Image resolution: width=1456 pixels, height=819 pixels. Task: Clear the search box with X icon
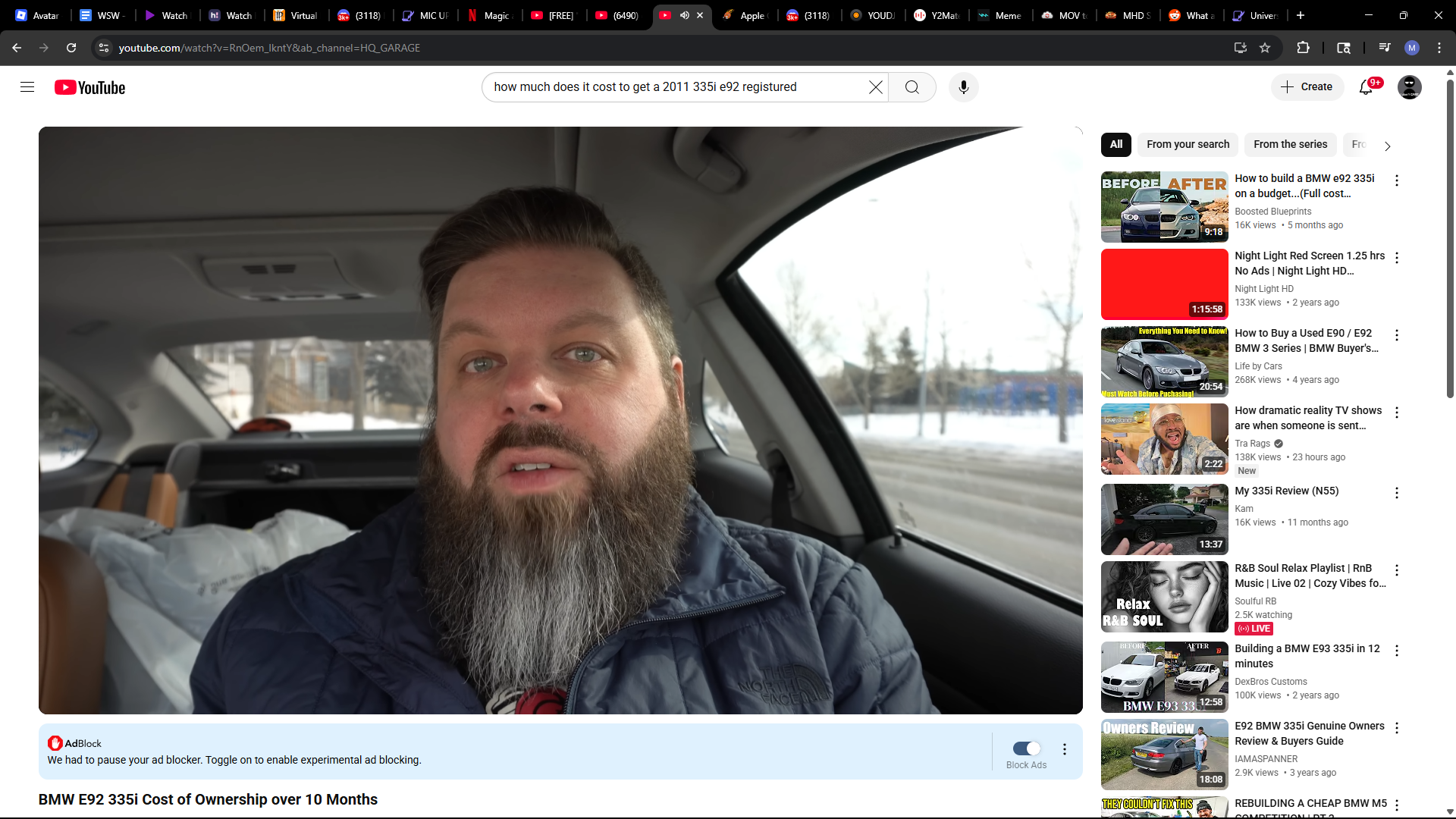click(x=875, y=87)
